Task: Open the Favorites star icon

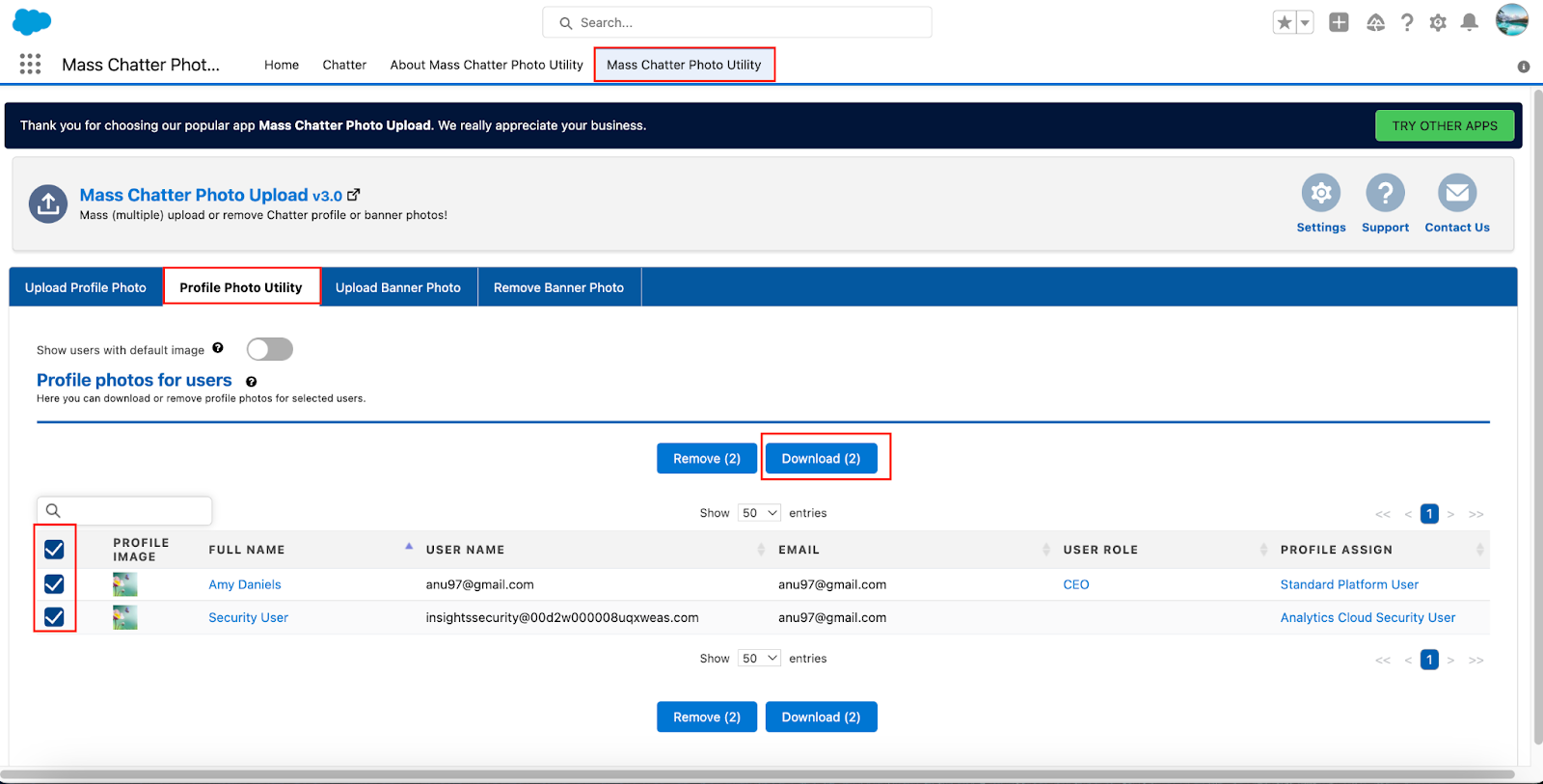Action: 1285,22
